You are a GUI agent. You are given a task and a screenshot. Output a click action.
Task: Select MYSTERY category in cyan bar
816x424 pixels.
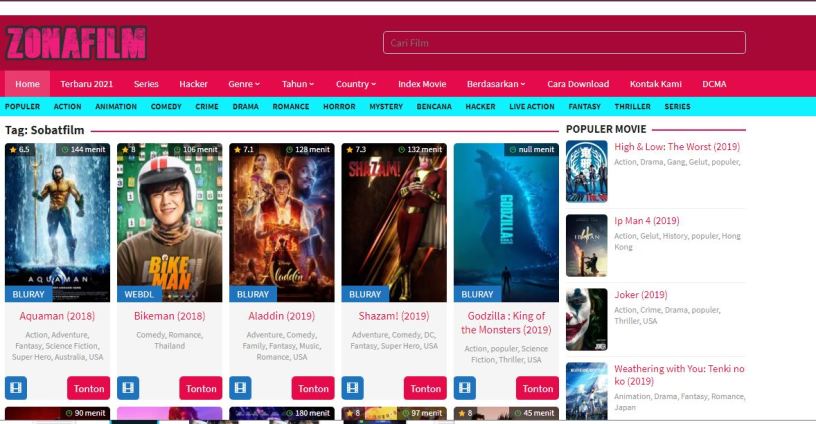(386, 106)
